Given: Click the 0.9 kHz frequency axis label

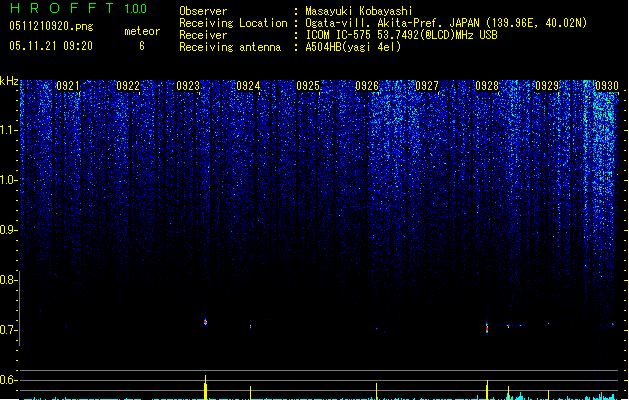Looking at the screenshot, I should [x=9, y=230].
